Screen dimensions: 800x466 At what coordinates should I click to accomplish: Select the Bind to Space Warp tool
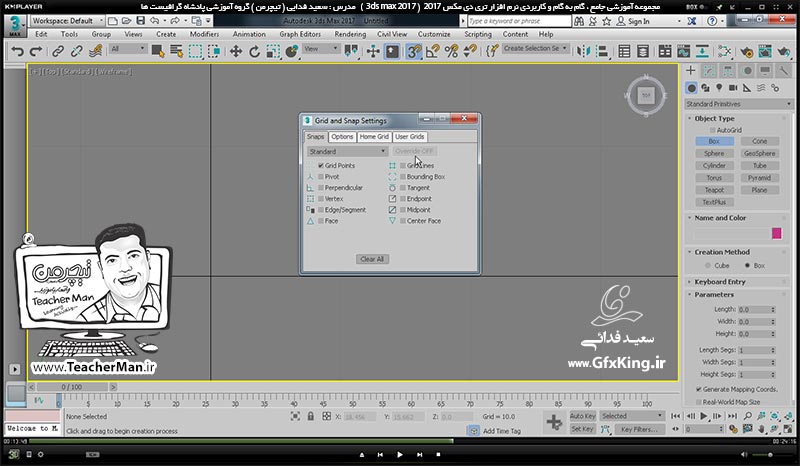point(95,52)
